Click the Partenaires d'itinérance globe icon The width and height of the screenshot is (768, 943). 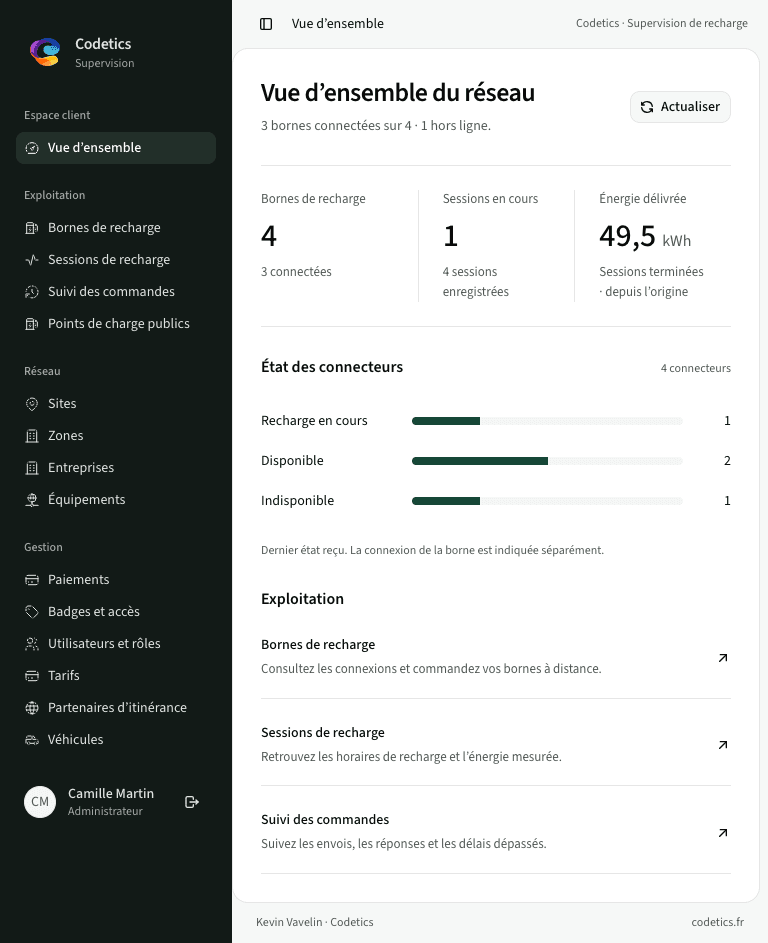[32, 708]
